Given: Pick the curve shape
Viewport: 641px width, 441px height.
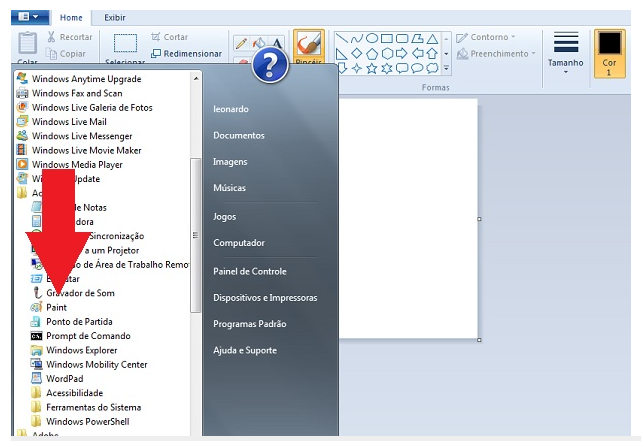Looking at the screenshot, I should pyautogui.click(x=356, y=39).
